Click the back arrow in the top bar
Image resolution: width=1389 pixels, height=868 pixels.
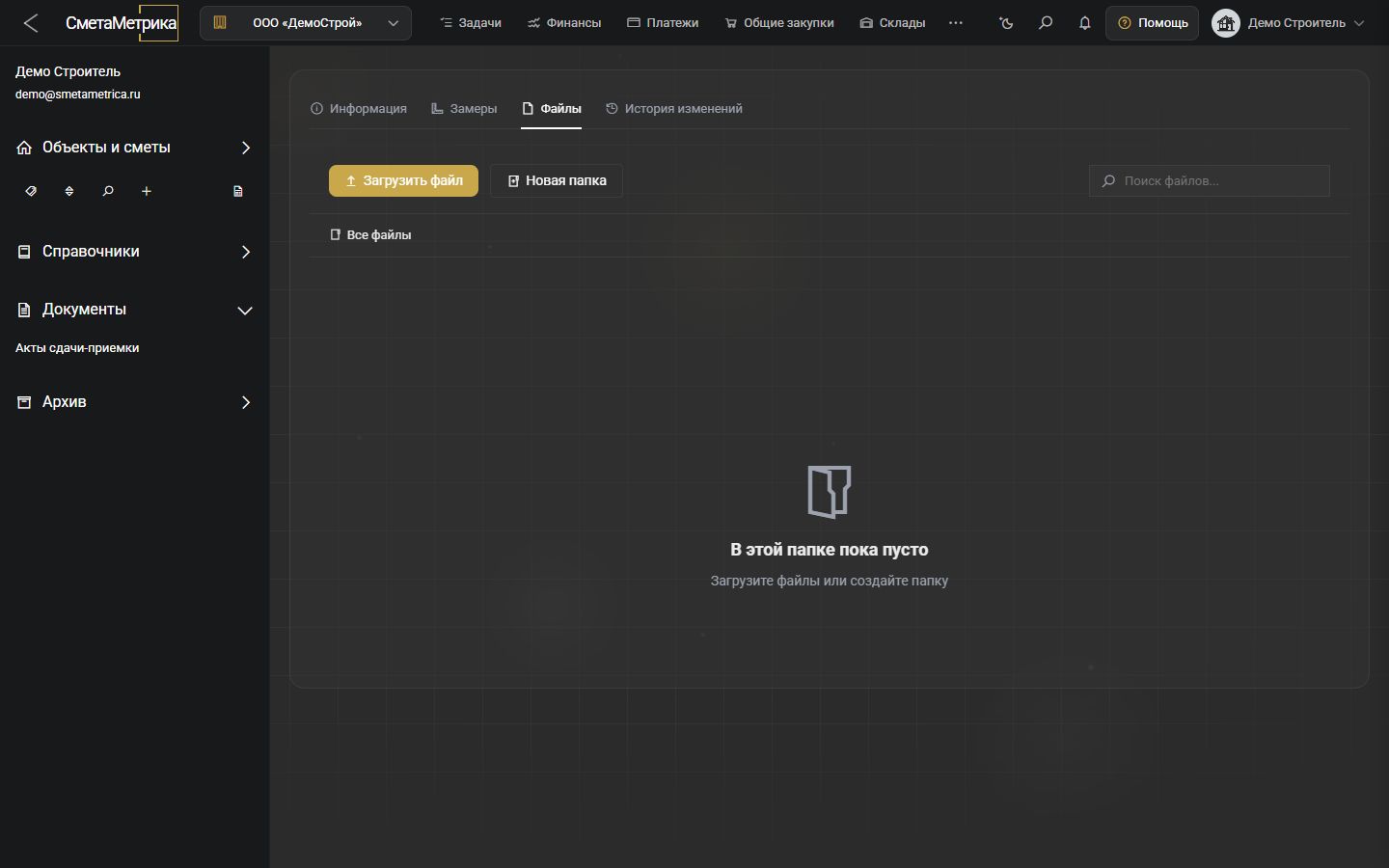pyautogui.click(x=31, y=23)
